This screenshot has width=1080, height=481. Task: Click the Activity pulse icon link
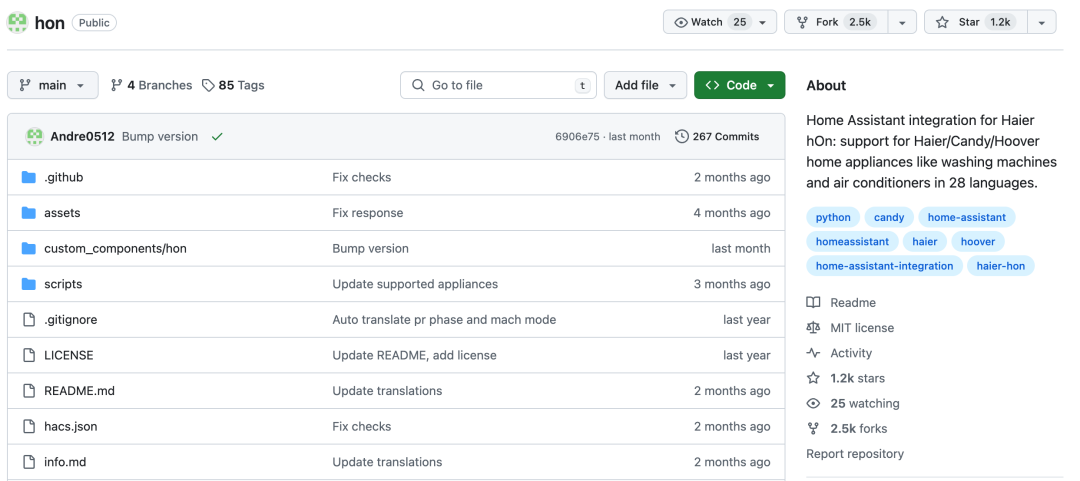tap(813, 353)
